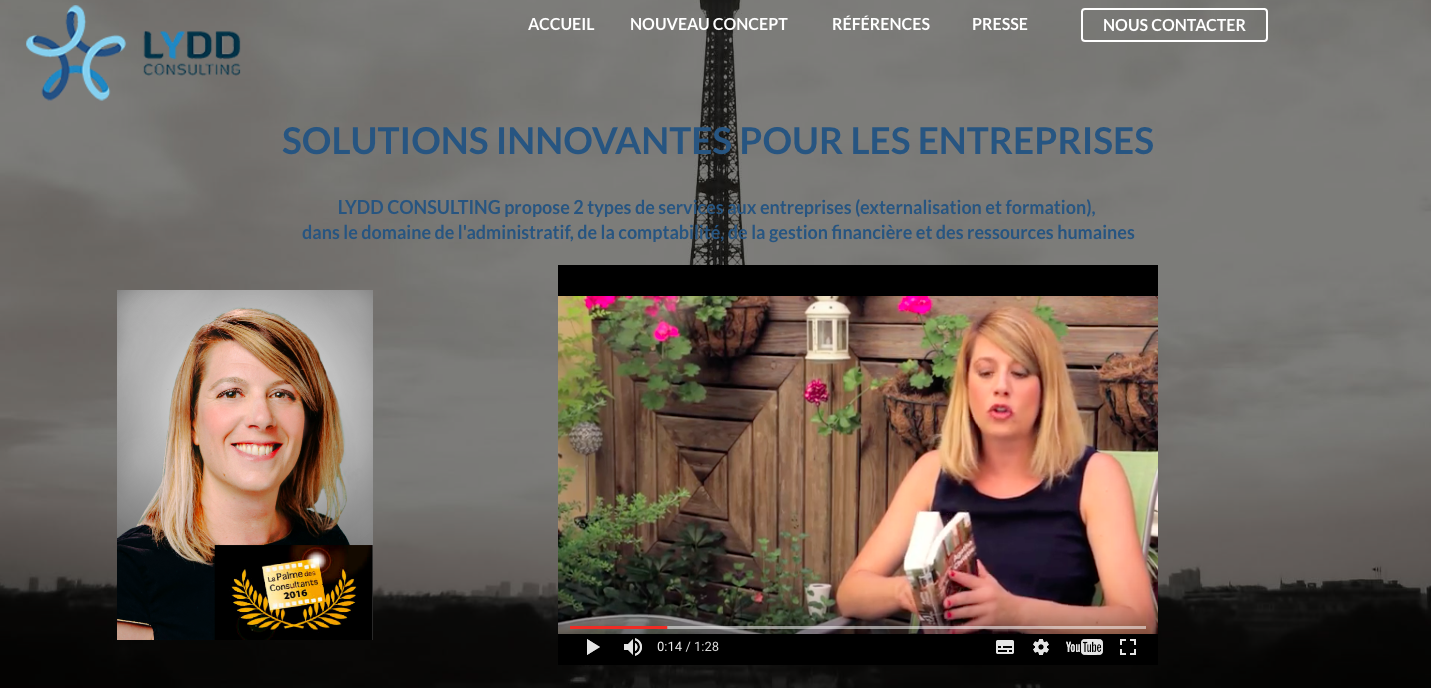Seek along the video progress bar
The height and width of the screenshot is (688, 1431).
coord(858,627)
